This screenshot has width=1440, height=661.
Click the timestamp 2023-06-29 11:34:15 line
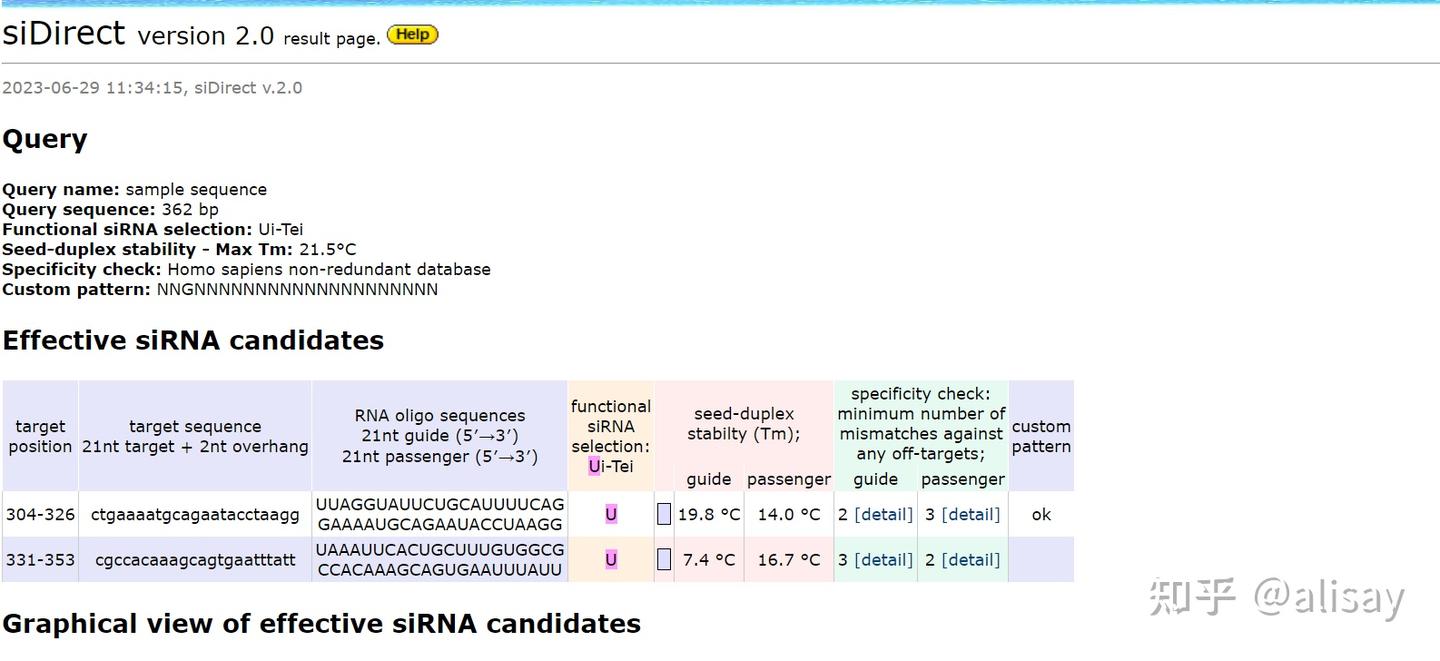(x=152, y=88)
